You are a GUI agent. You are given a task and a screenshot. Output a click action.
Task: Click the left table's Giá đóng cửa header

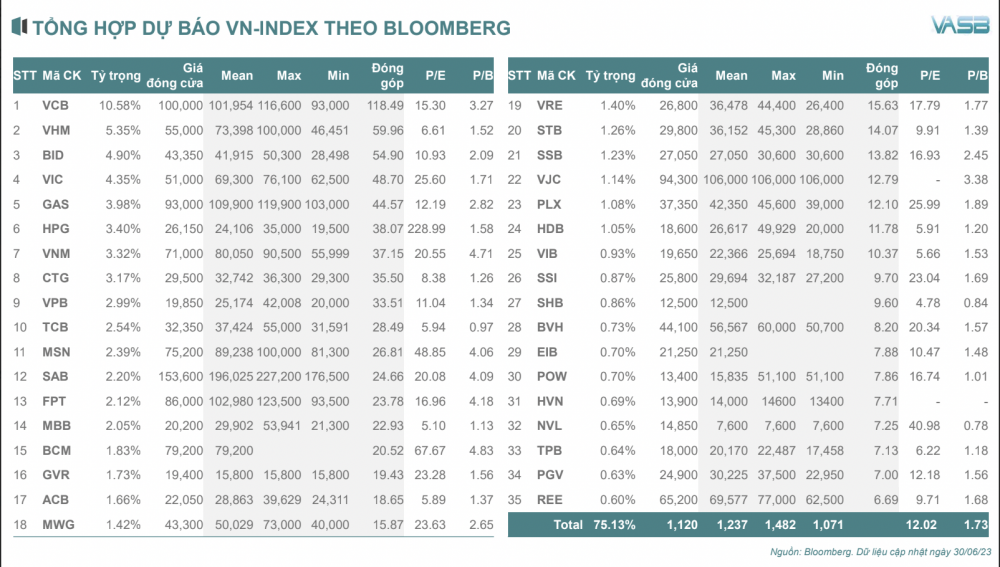pos(175,75)
